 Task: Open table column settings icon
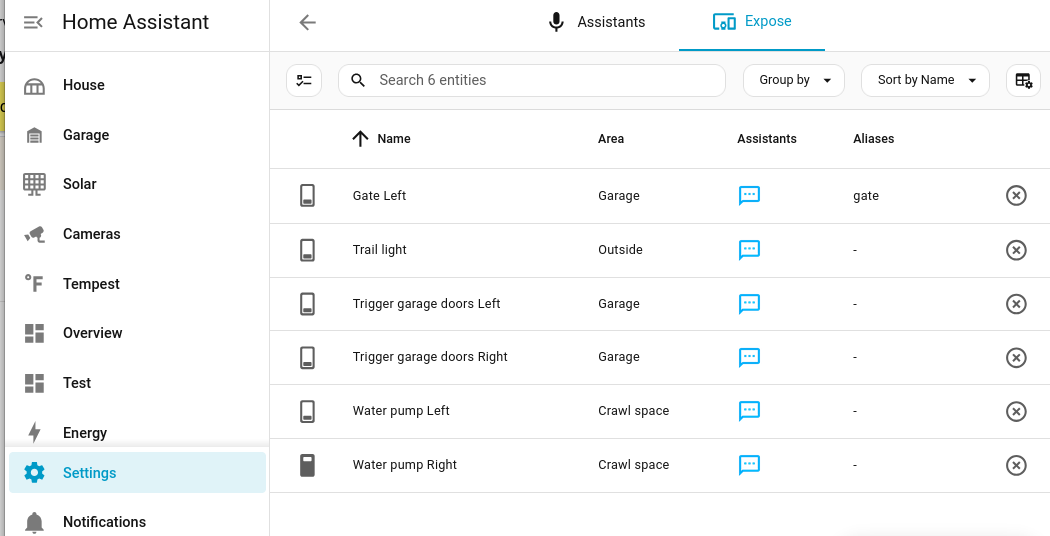1023,80
